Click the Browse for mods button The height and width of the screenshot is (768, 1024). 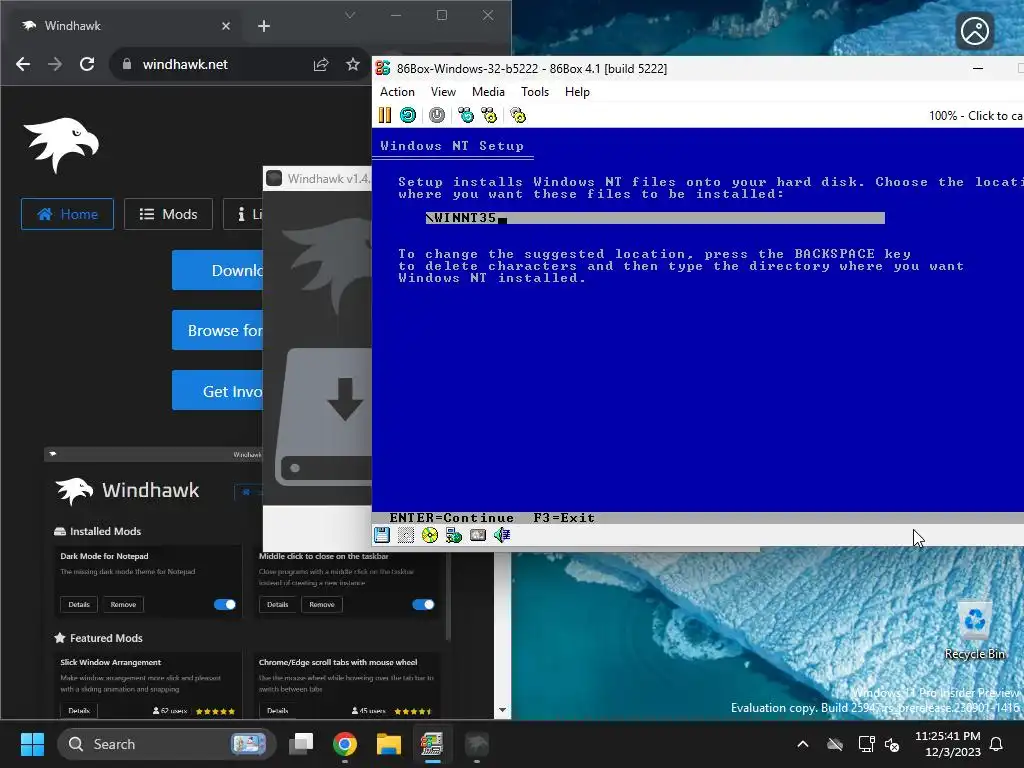click(217, 330)
